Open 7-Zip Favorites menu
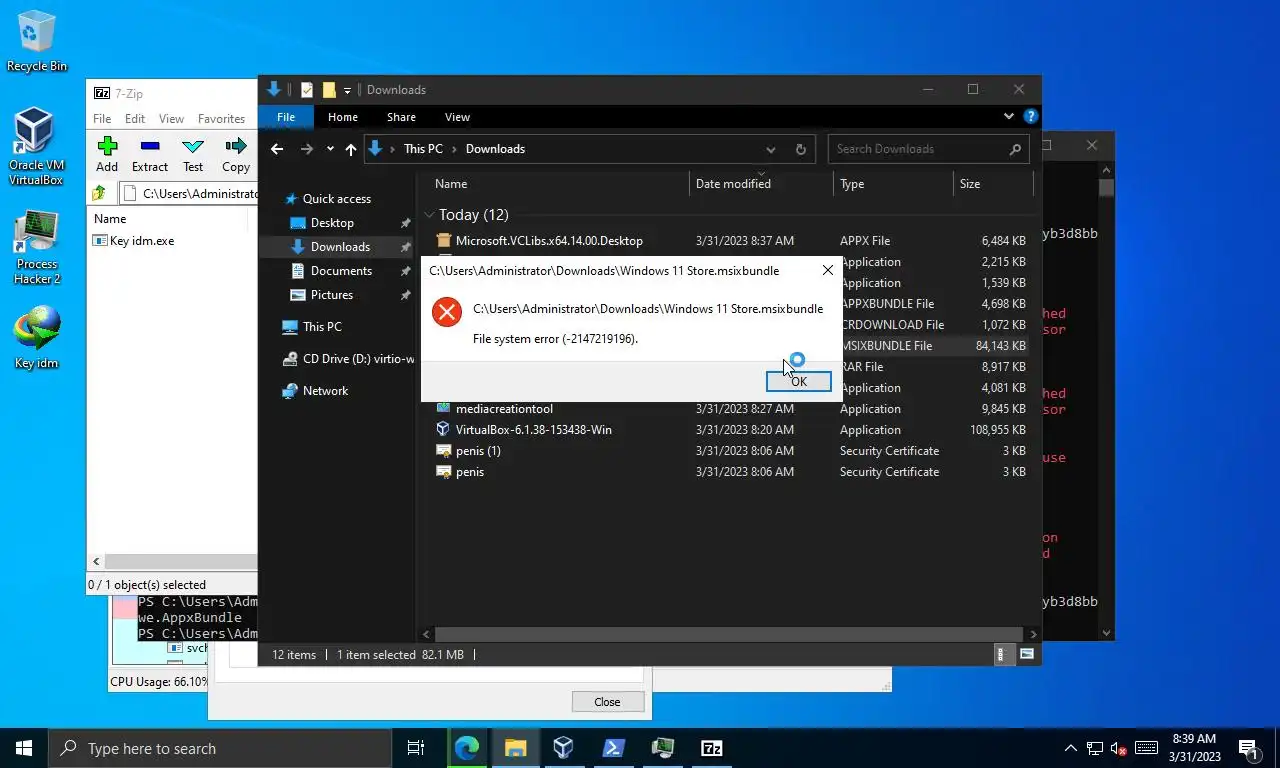The width and height of the screenshot is (1280, 768). (221, 118)
